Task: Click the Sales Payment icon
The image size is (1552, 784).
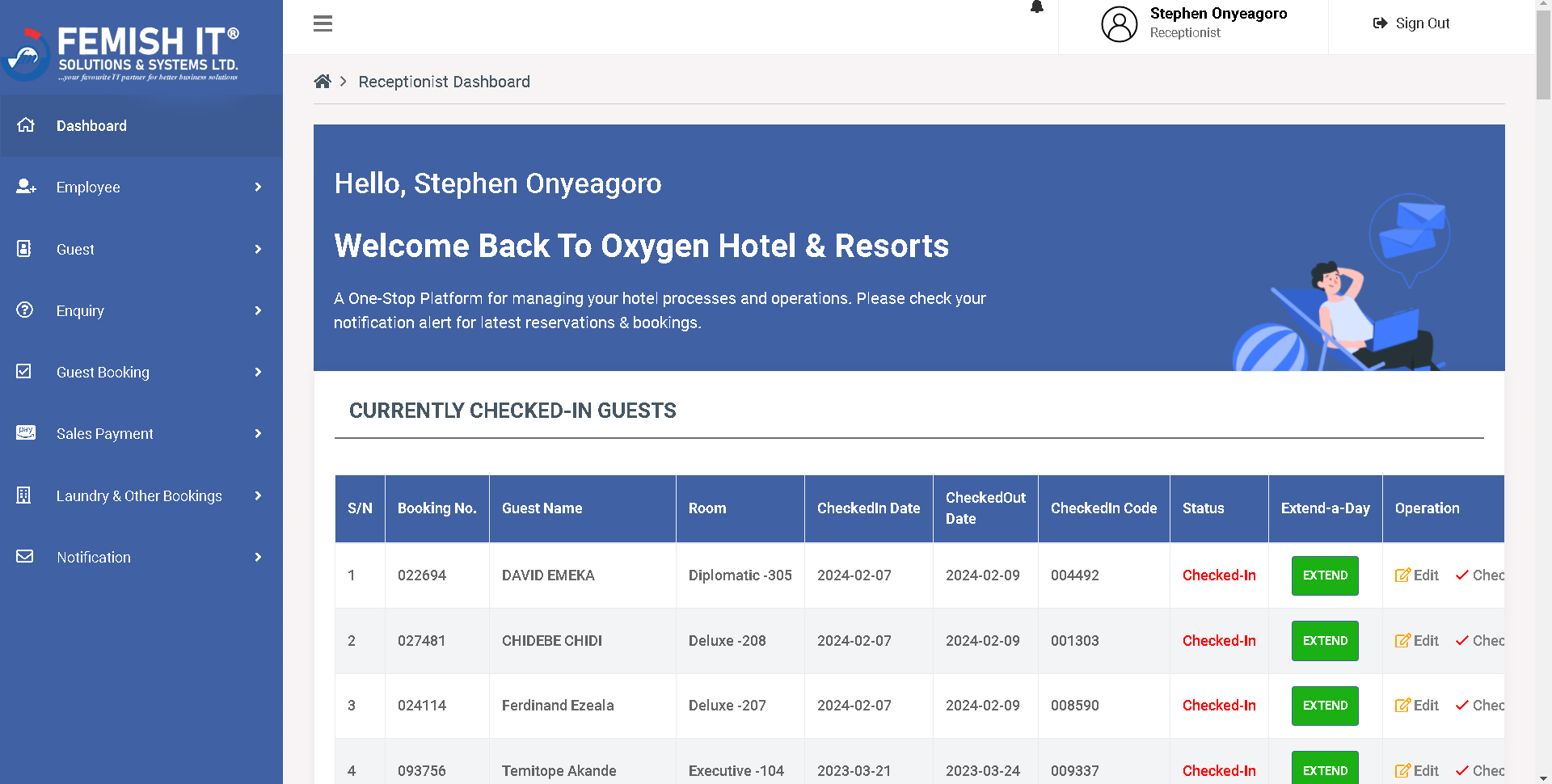Action: [x=26, y=432]
